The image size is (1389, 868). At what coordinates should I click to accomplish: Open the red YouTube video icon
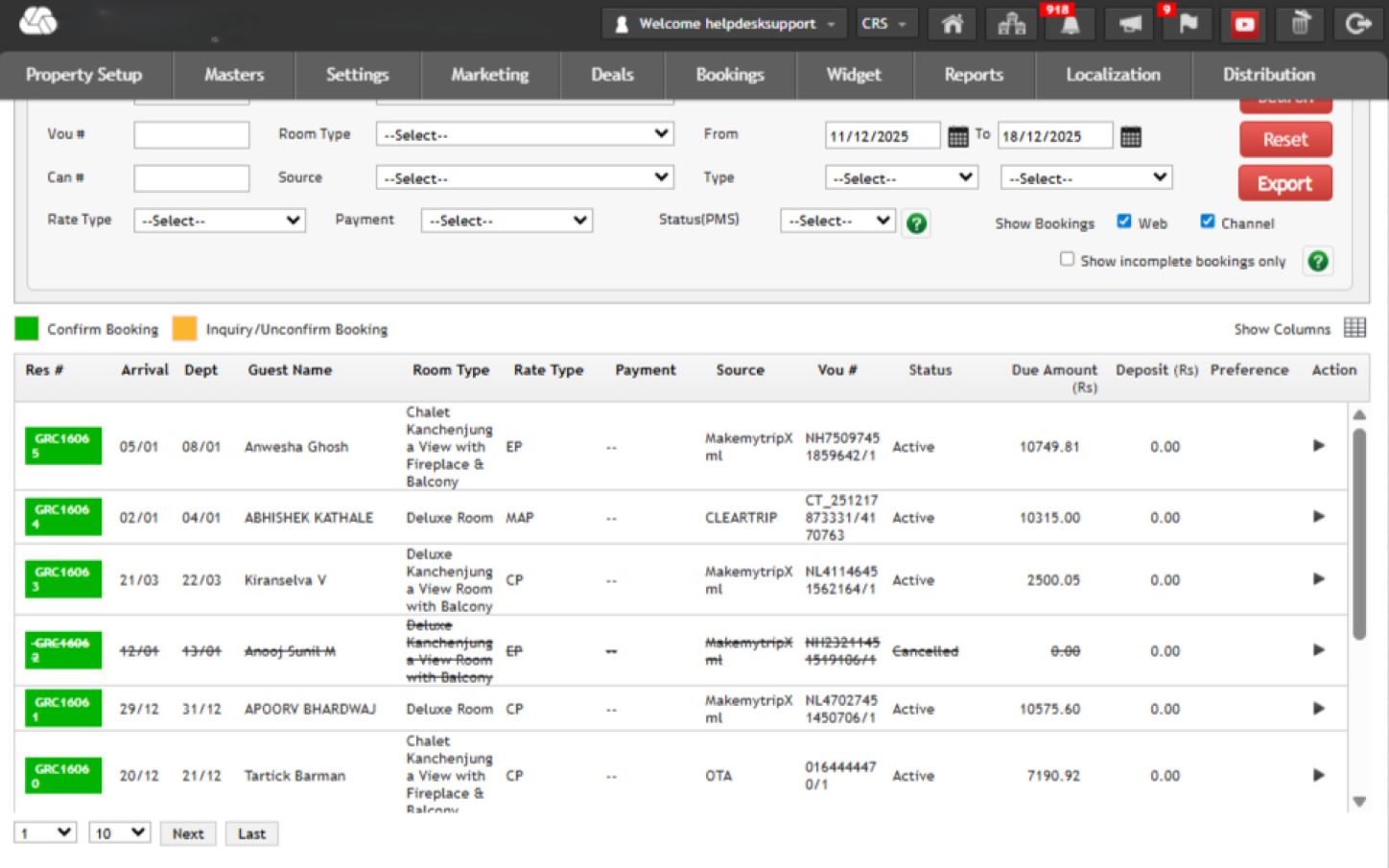[x=1244, y=25]
